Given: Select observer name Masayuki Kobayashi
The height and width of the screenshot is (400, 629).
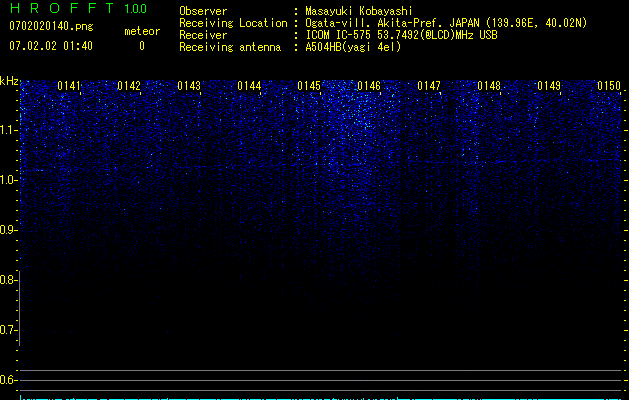Looking at the screenshot, I should tap(359, 12).
